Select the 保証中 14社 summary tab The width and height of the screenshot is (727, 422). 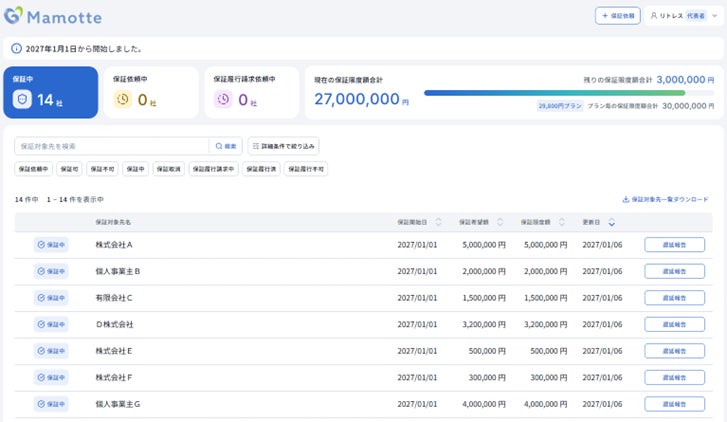[x=49, y=93]
